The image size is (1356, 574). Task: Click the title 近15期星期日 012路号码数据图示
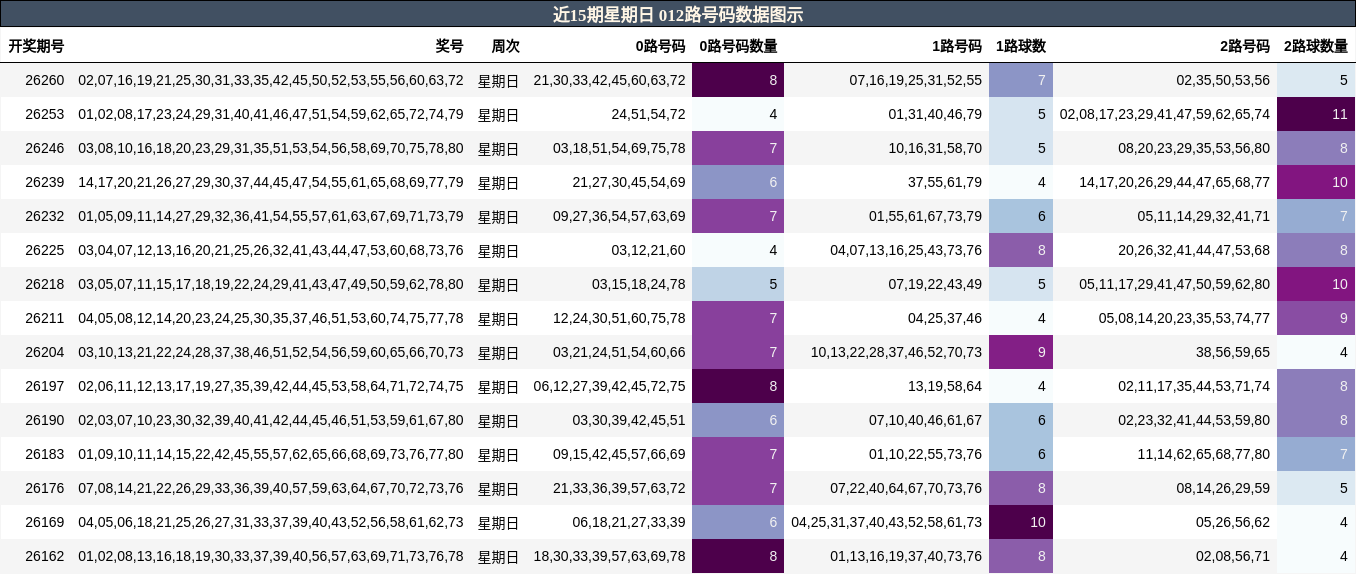pyautogui.click(x=678, y=14)
